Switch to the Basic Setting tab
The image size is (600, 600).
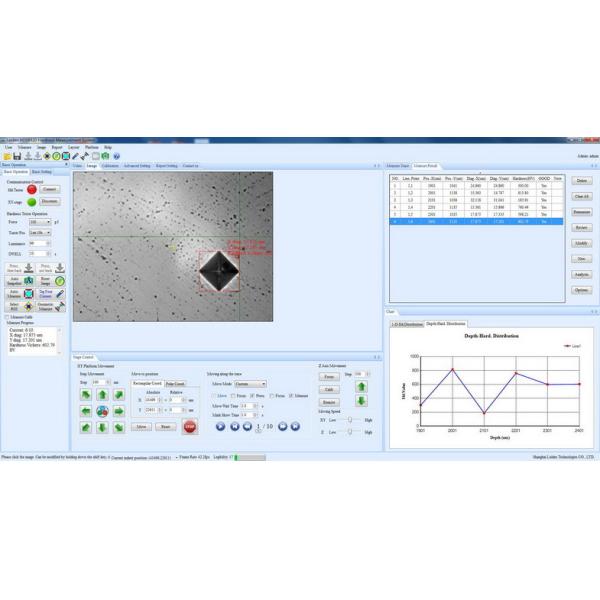[x=42, y=172]
